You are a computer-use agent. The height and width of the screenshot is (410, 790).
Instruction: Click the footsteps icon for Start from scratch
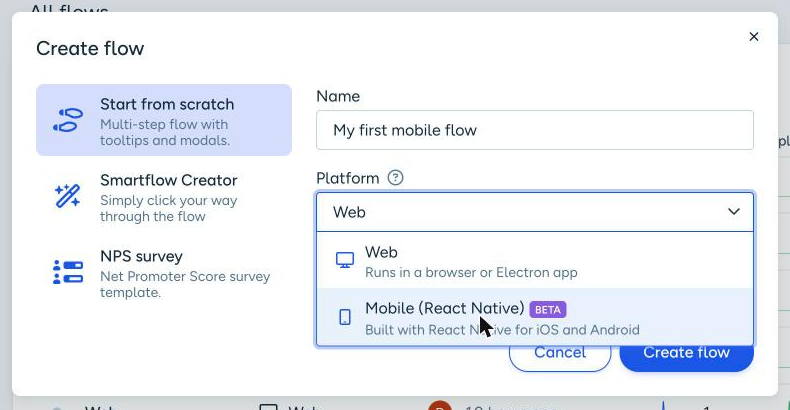pos(68,120)
